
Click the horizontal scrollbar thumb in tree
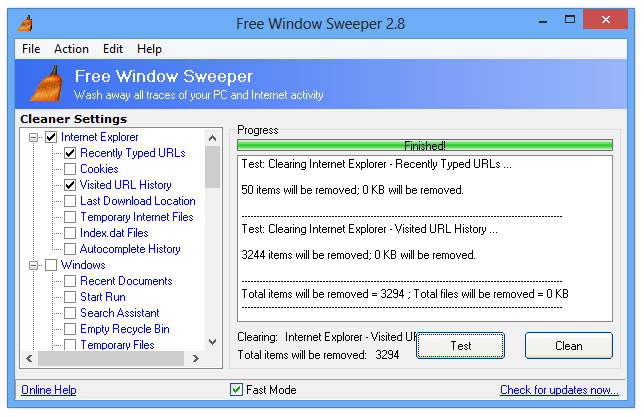tap(111, 358)
